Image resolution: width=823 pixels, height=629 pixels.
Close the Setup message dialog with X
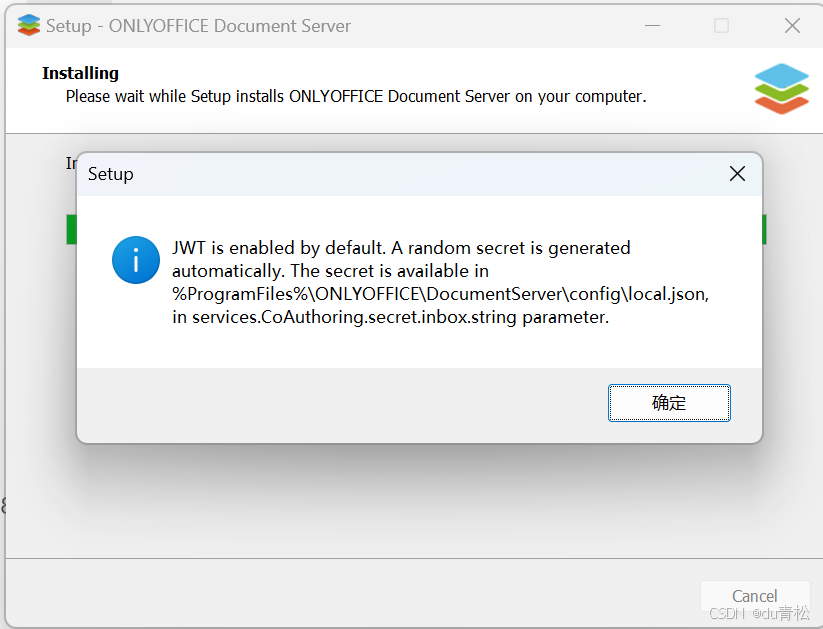[x=737, y=174]
